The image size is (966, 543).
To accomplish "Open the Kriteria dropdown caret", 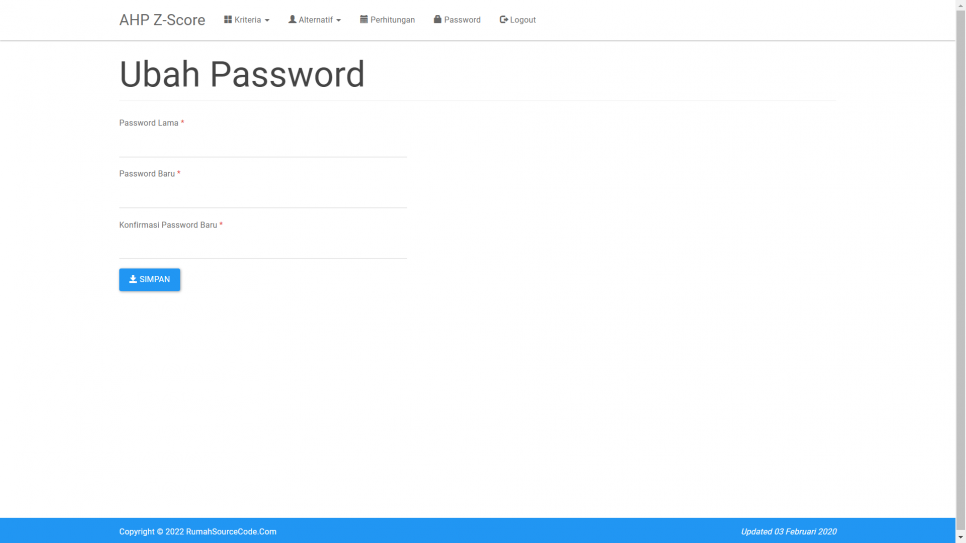I will pos(267,20).
